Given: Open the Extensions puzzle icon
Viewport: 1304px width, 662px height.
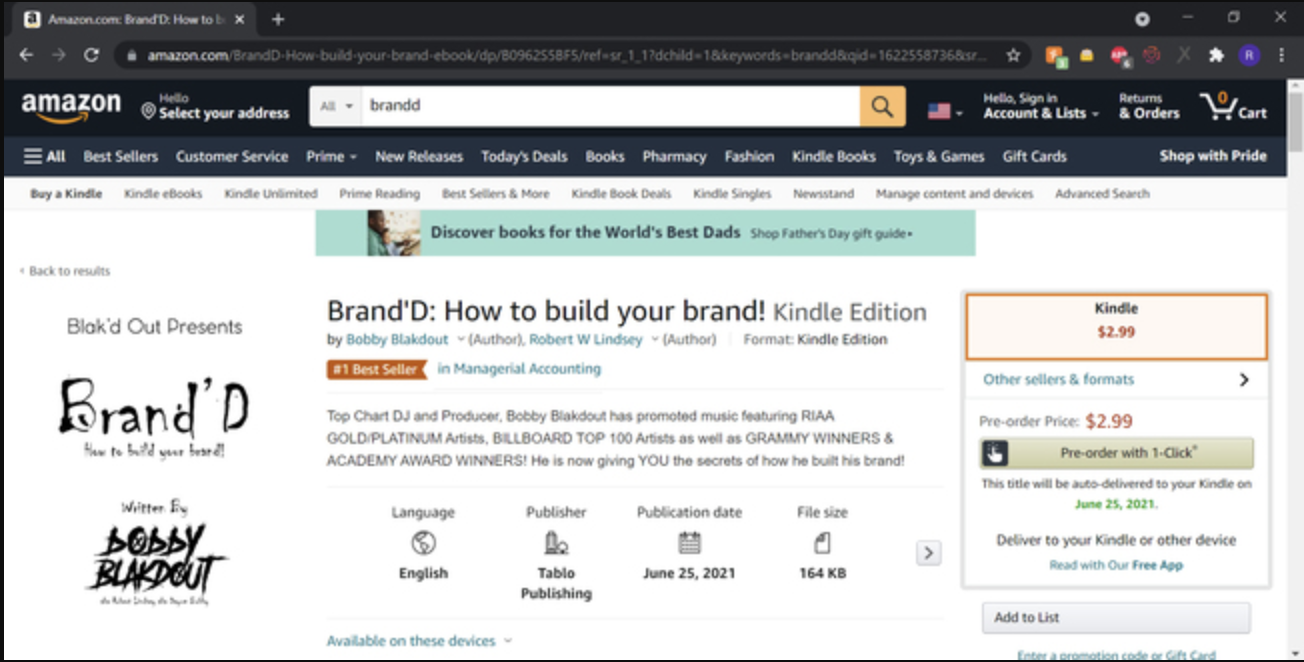Looking at the screenshot, I should click(1216, 55).
